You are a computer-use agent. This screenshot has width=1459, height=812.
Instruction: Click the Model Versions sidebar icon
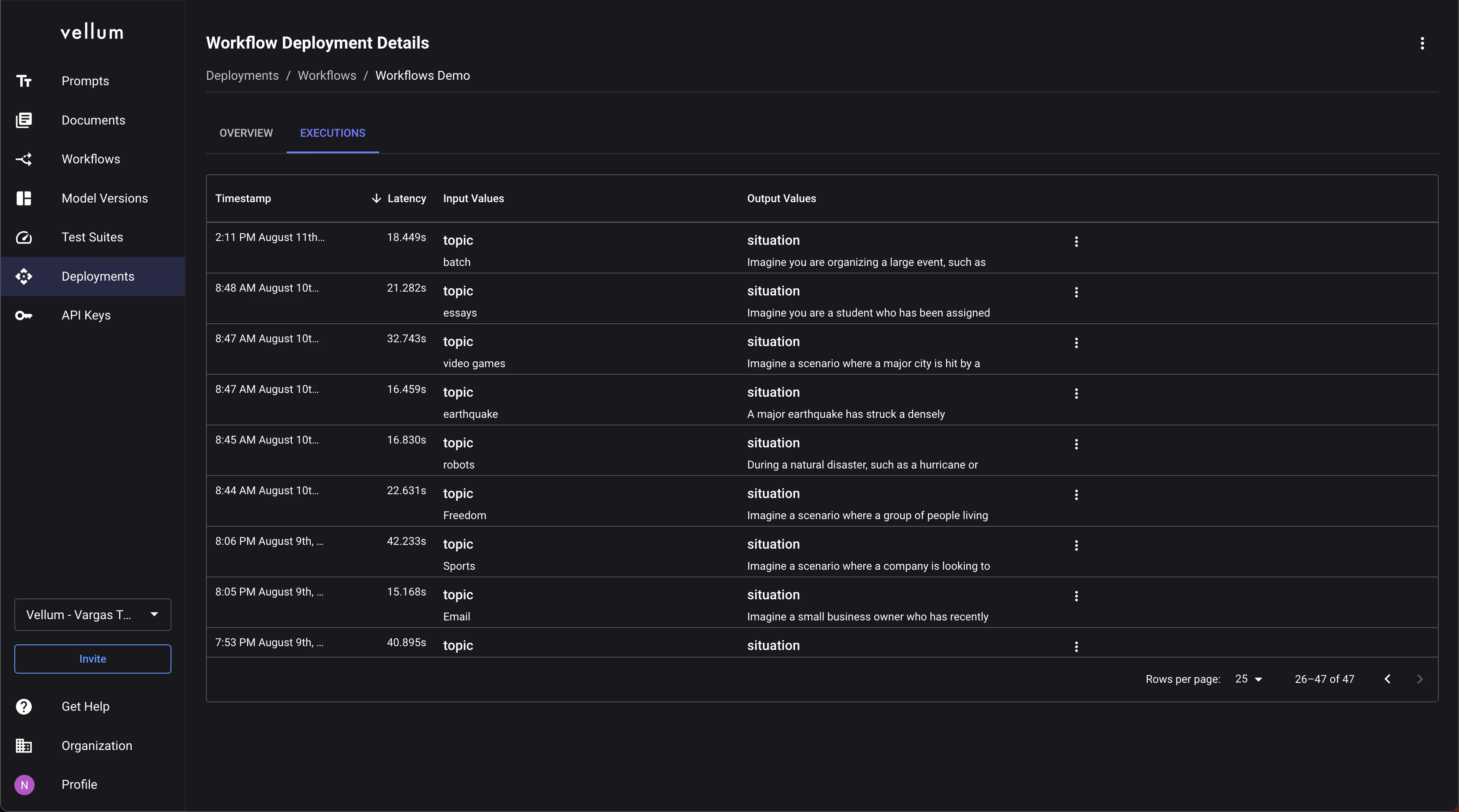click(x=24, y=198)
